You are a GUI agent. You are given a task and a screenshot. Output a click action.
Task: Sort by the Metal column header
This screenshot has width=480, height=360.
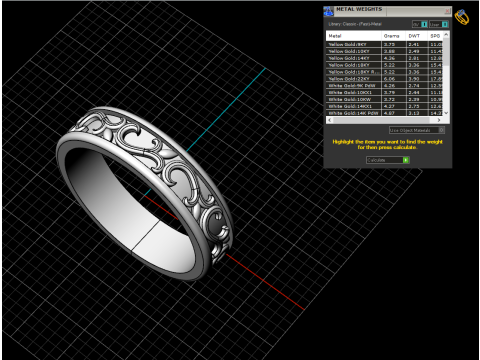[x=353, y=36]
